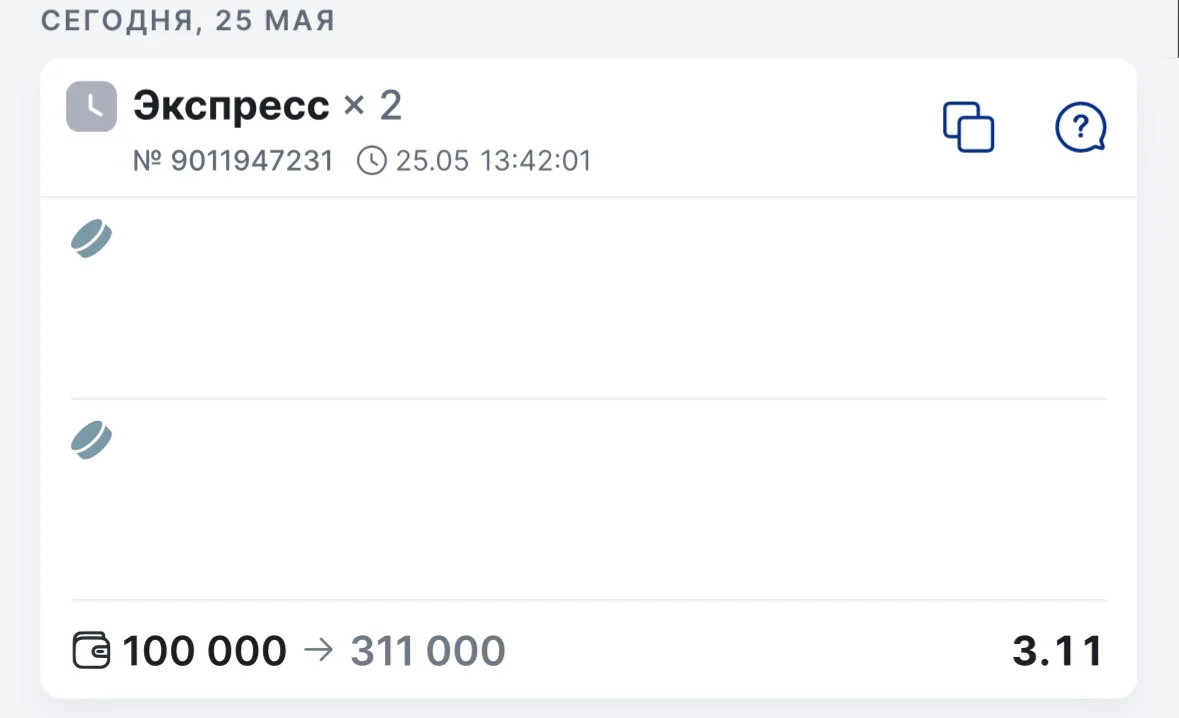
Task: Click the timestamp 25.05 13:42:01
Action: [493, 161]
